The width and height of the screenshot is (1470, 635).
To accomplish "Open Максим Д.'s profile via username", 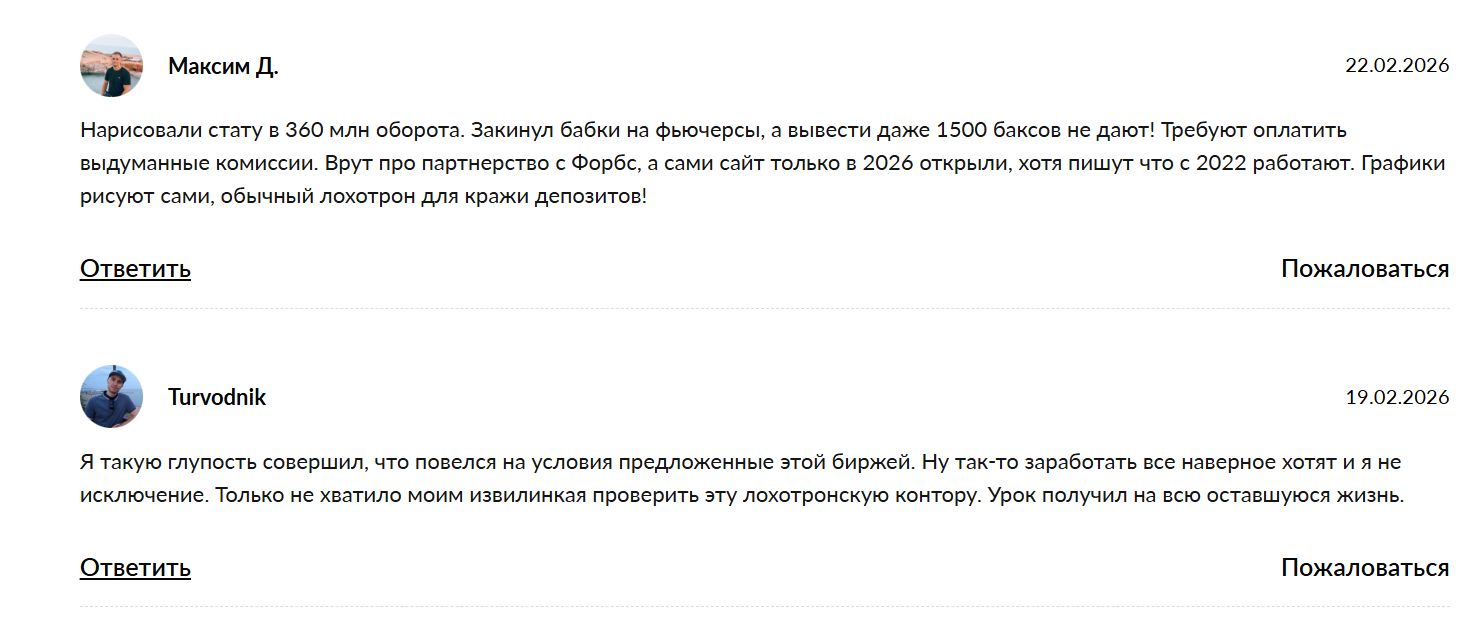I will click(222, 68).
